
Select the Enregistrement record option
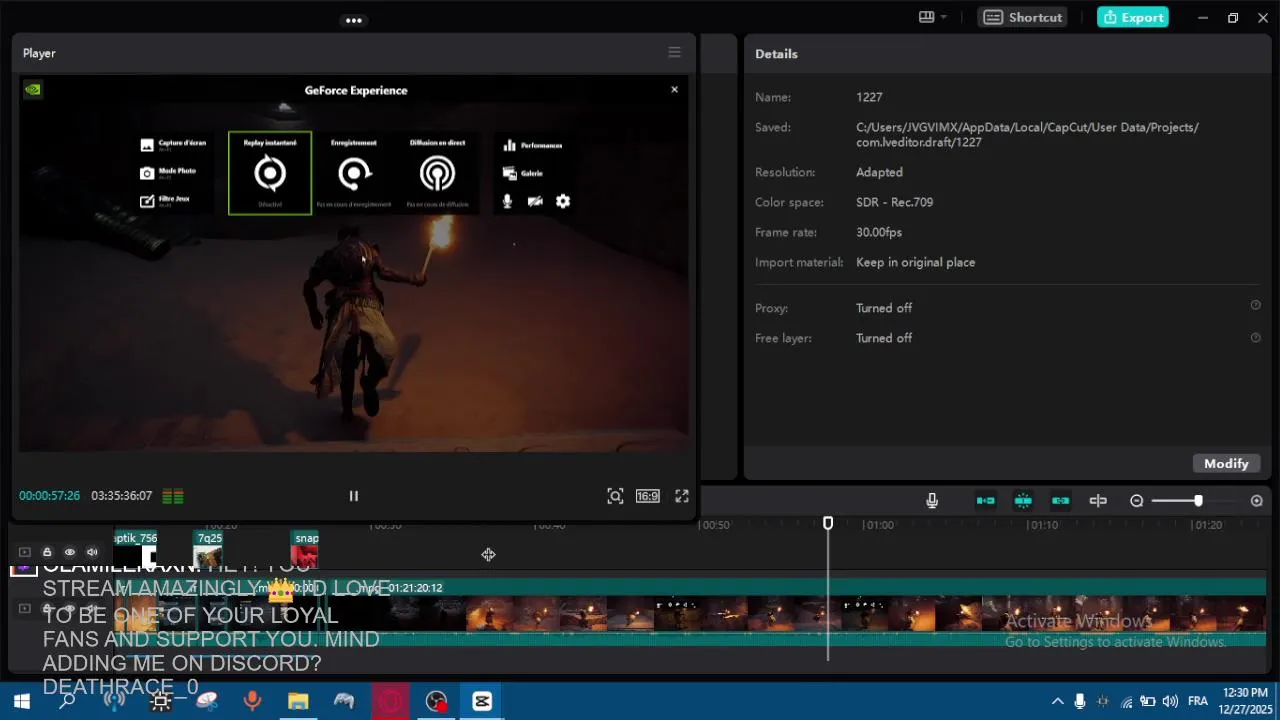pos(354,173)
